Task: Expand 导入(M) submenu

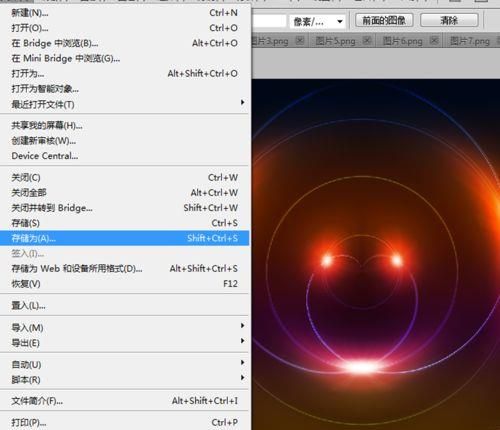Action: [x=124, y=328]
